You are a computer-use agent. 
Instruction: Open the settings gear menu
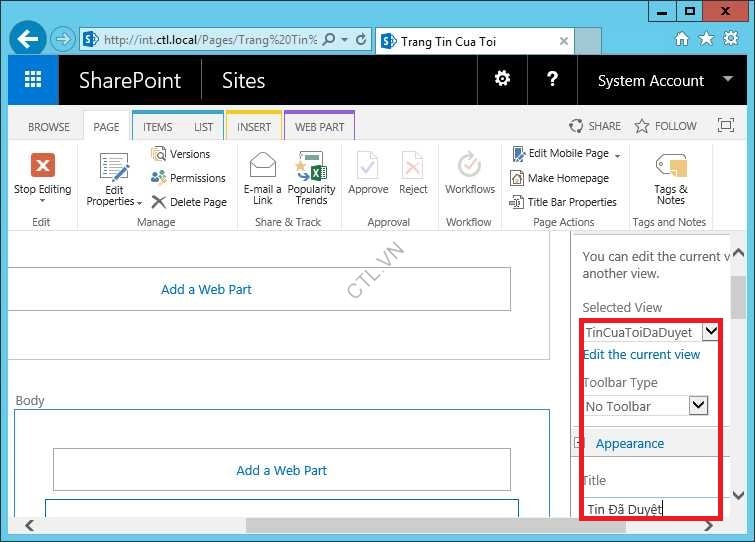tap(503, 80)
